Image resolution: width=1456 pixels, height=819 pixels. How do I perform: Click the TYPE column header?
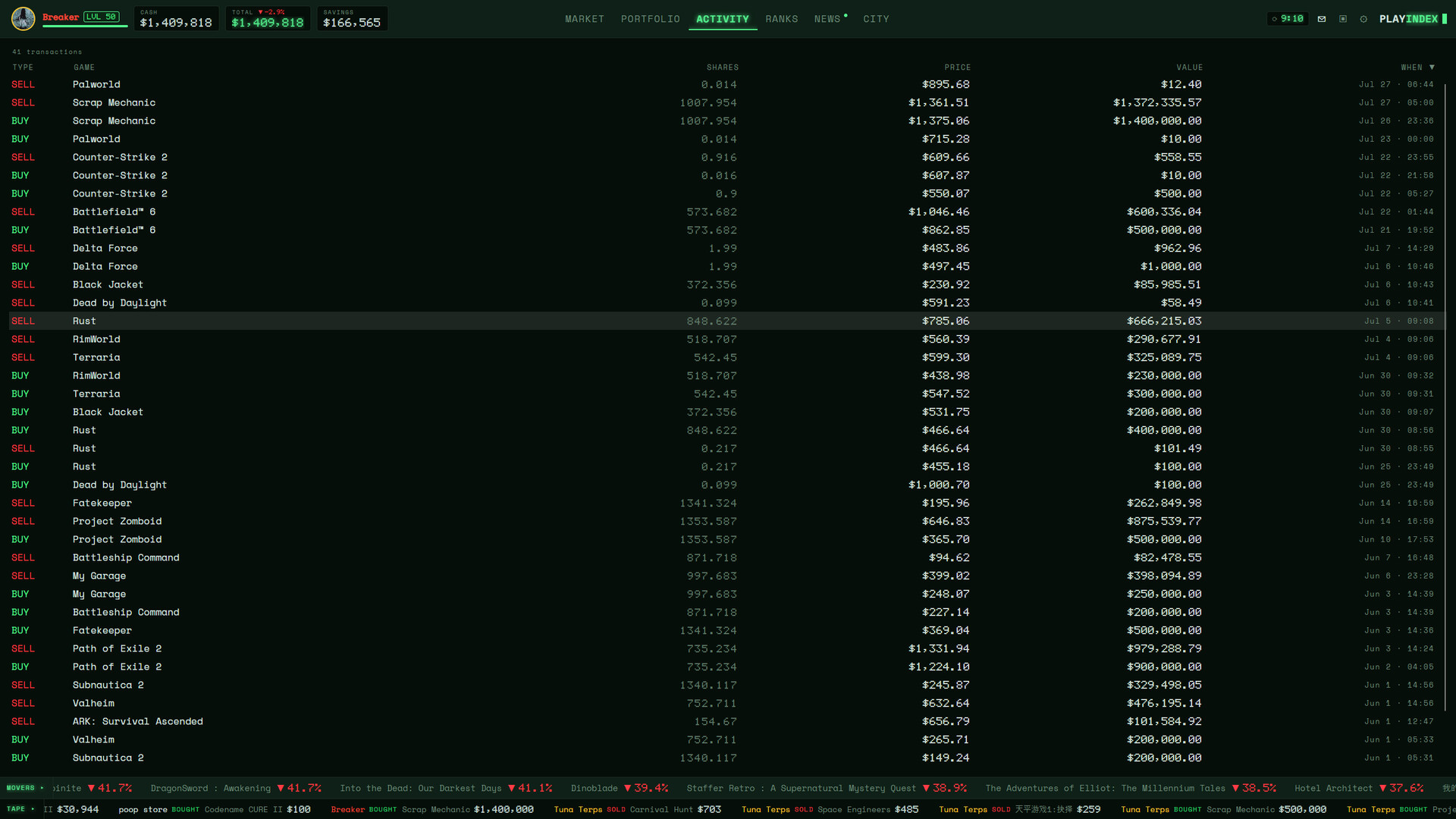click(x=23, y=67)
